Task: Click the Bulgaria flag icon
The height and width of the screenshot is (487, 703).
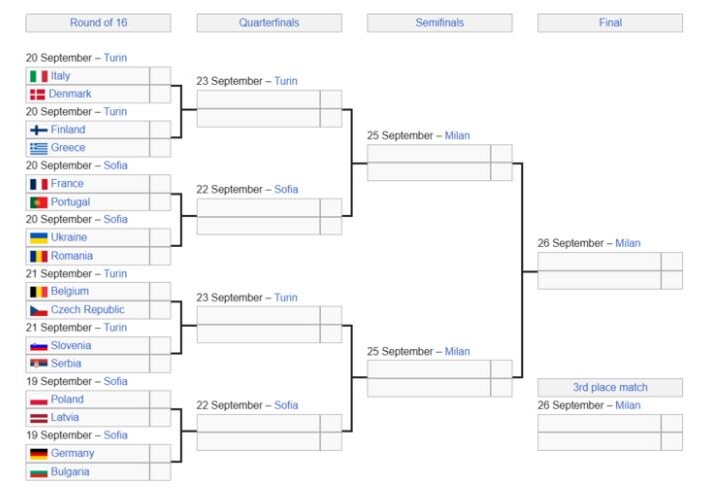Action: click(39, 472)
